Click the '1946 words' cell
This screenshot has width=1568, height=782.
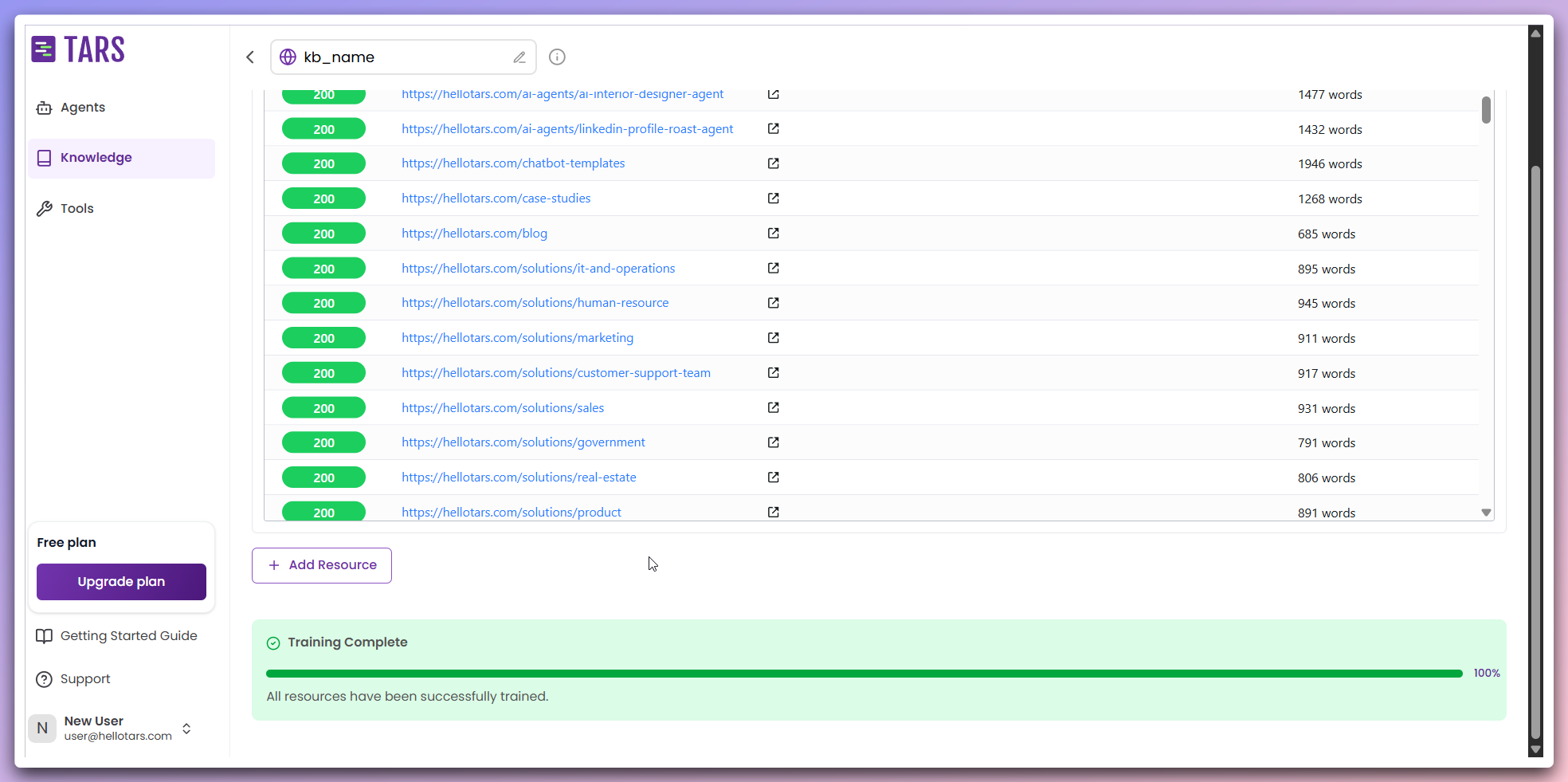tap(1330, 164)
